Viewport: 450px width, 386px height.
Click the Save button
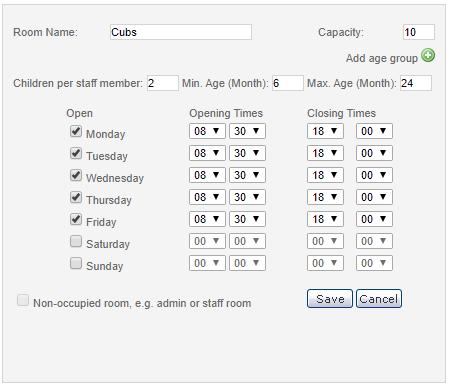tap(330, 298)
